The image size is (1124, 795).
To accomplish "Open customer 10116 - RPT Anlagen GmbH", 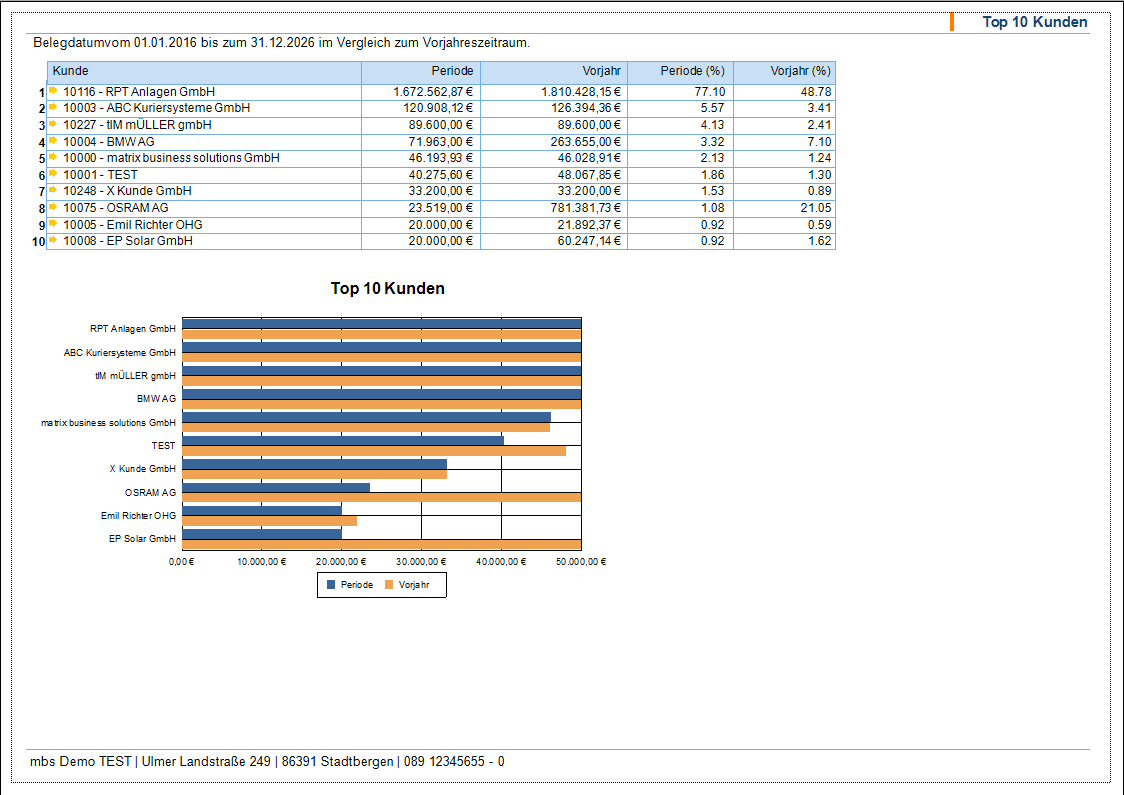I will [139, 92].
